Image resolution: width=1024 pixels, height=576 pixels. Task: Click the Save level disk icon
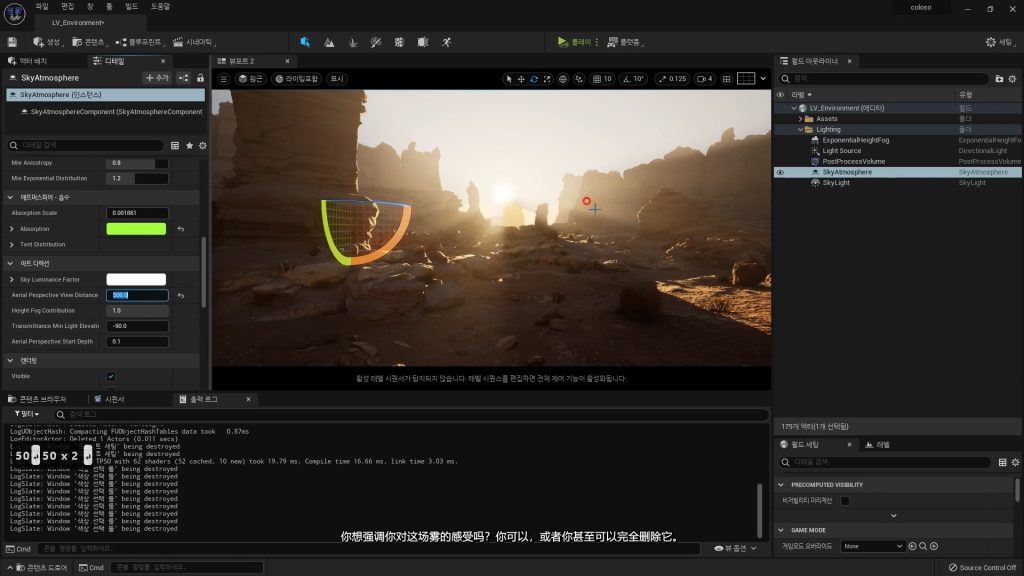coord(12,42)
